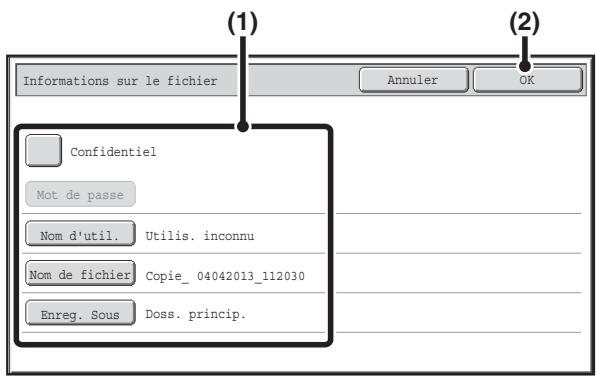
Task: Confirm with the OK button
Action: pos(528,80)
